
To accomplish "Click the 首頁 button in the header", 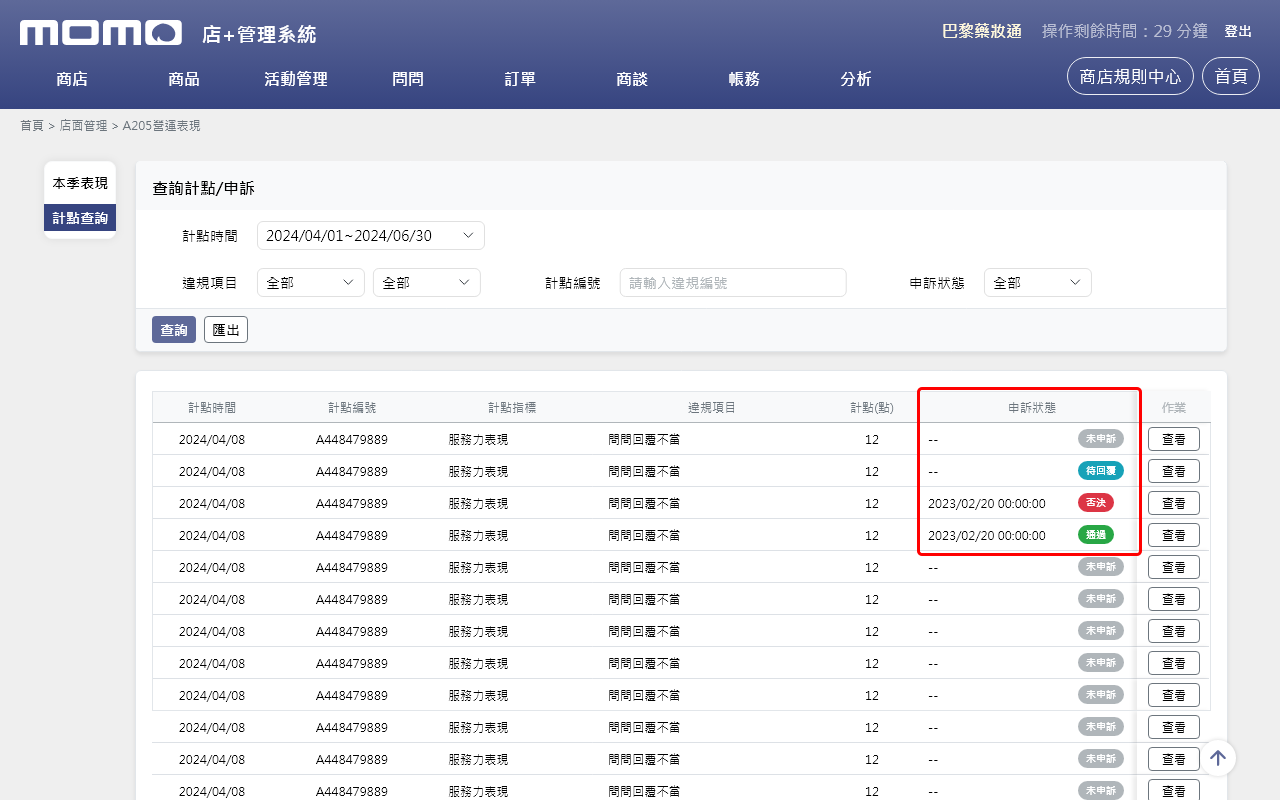I will 1231,76.
